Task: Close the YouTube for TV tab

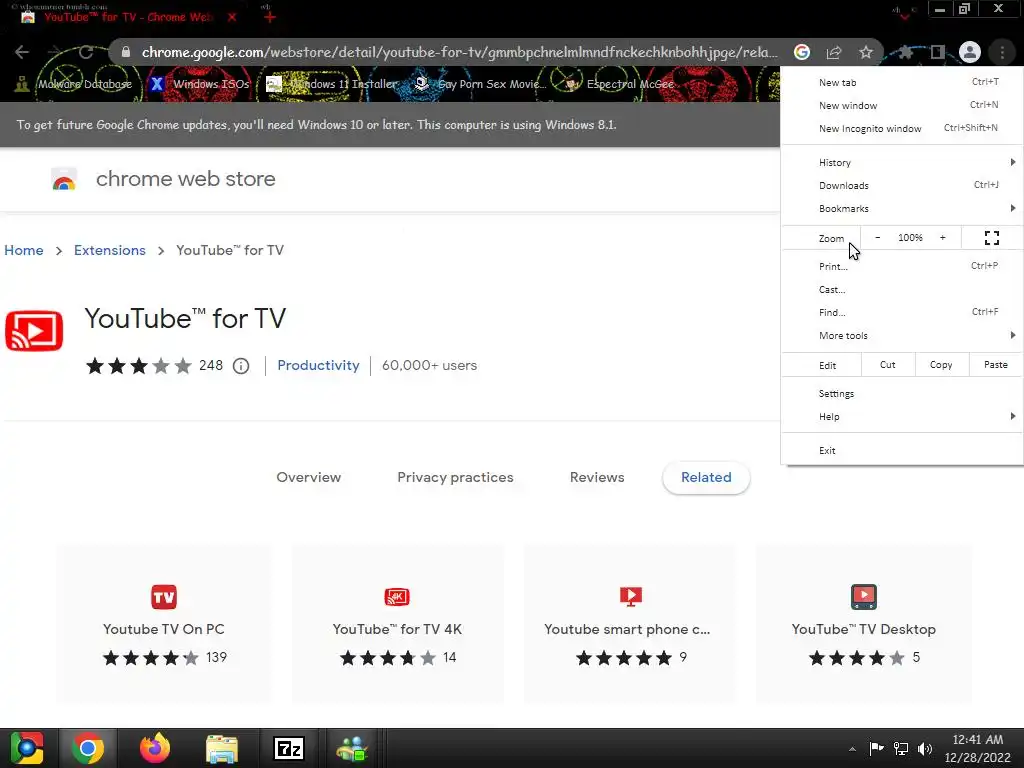Action: click(x=232, y=18)
